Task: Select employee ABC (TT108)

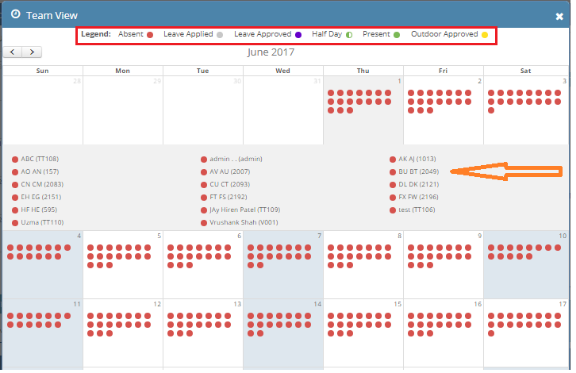Action: coord(40,159)
